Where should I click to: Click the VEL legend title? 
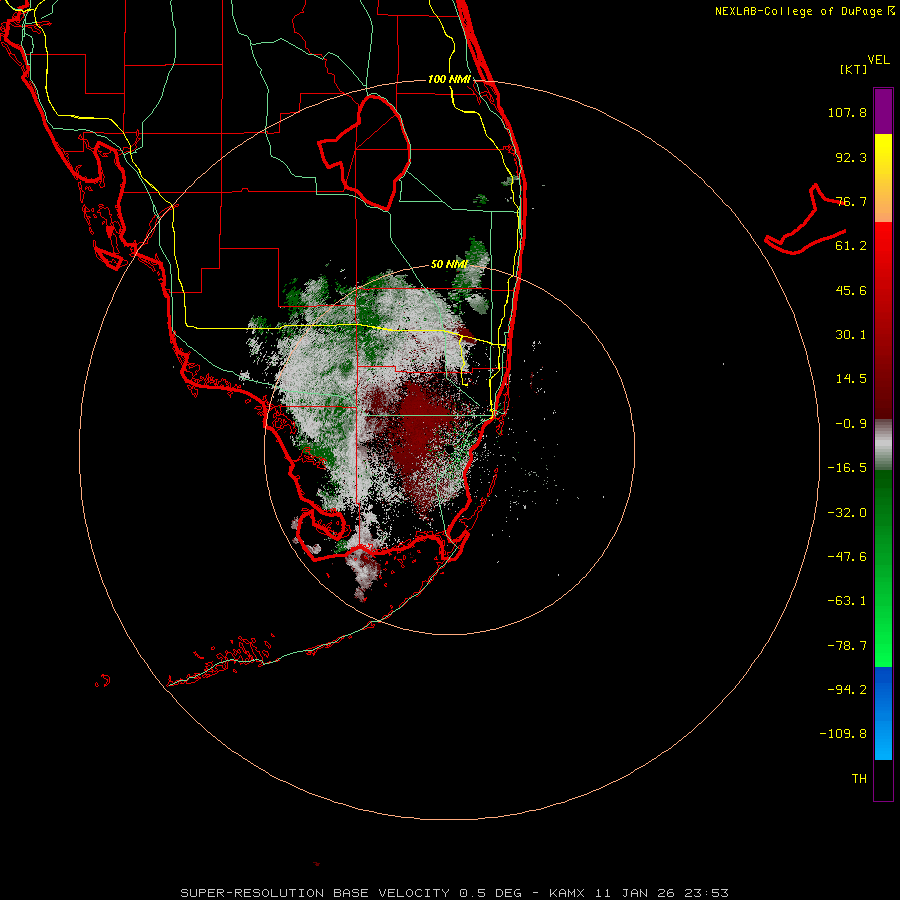[x=878, y=60]
